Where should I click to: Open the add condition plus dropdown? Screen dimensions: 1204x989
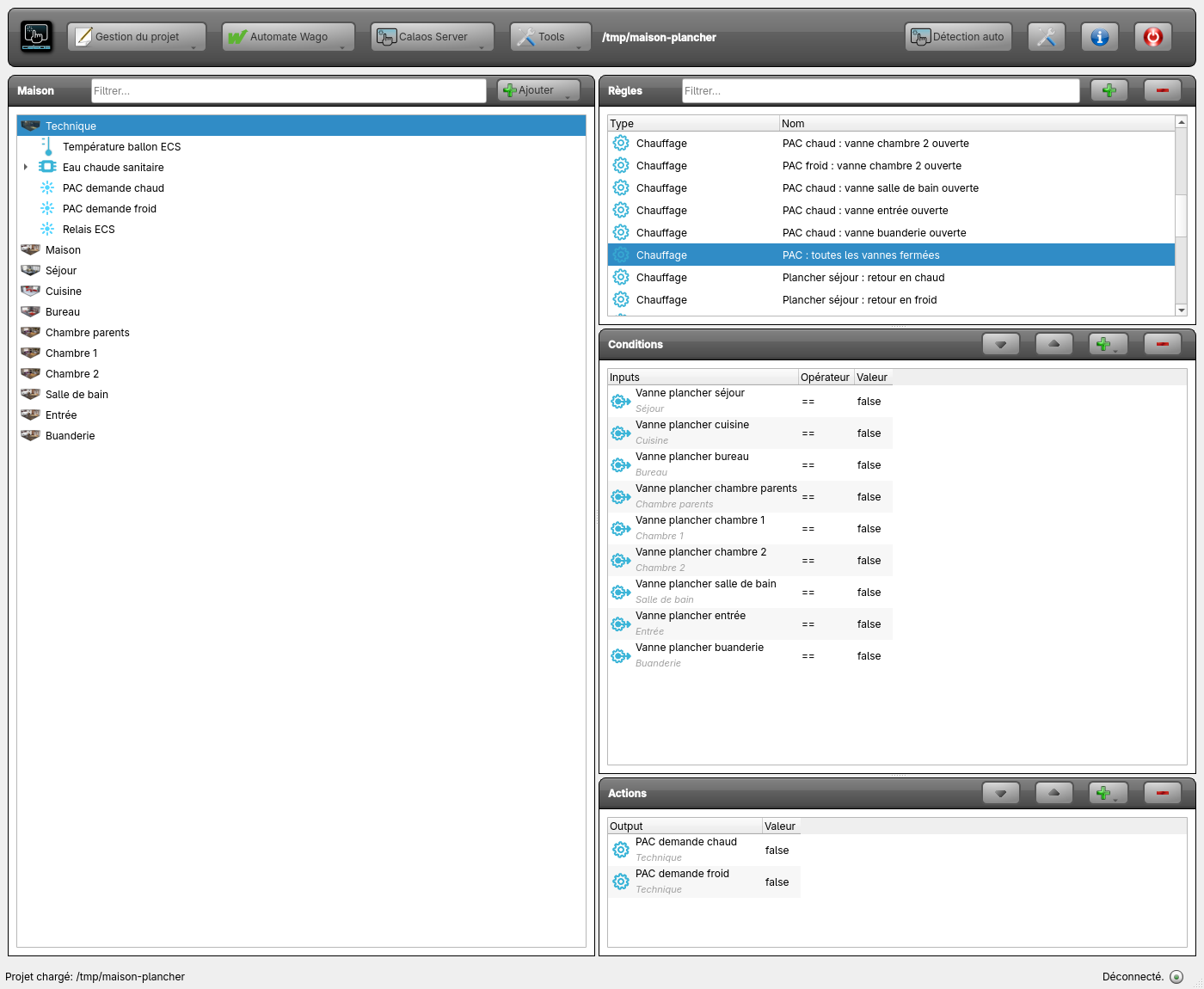pos(1108,344)
